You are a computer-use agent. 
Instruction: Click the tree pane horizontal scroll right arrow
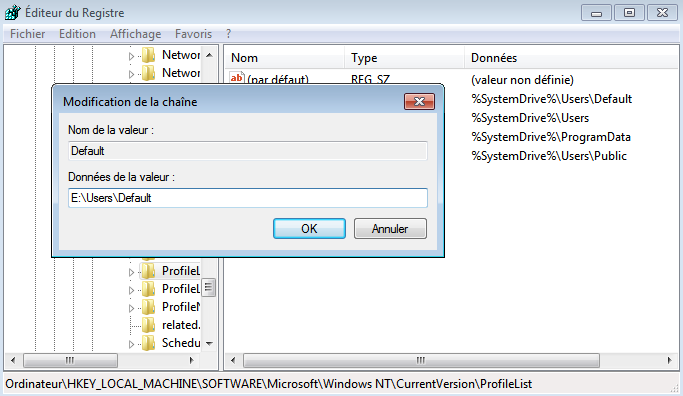[191, 360]
